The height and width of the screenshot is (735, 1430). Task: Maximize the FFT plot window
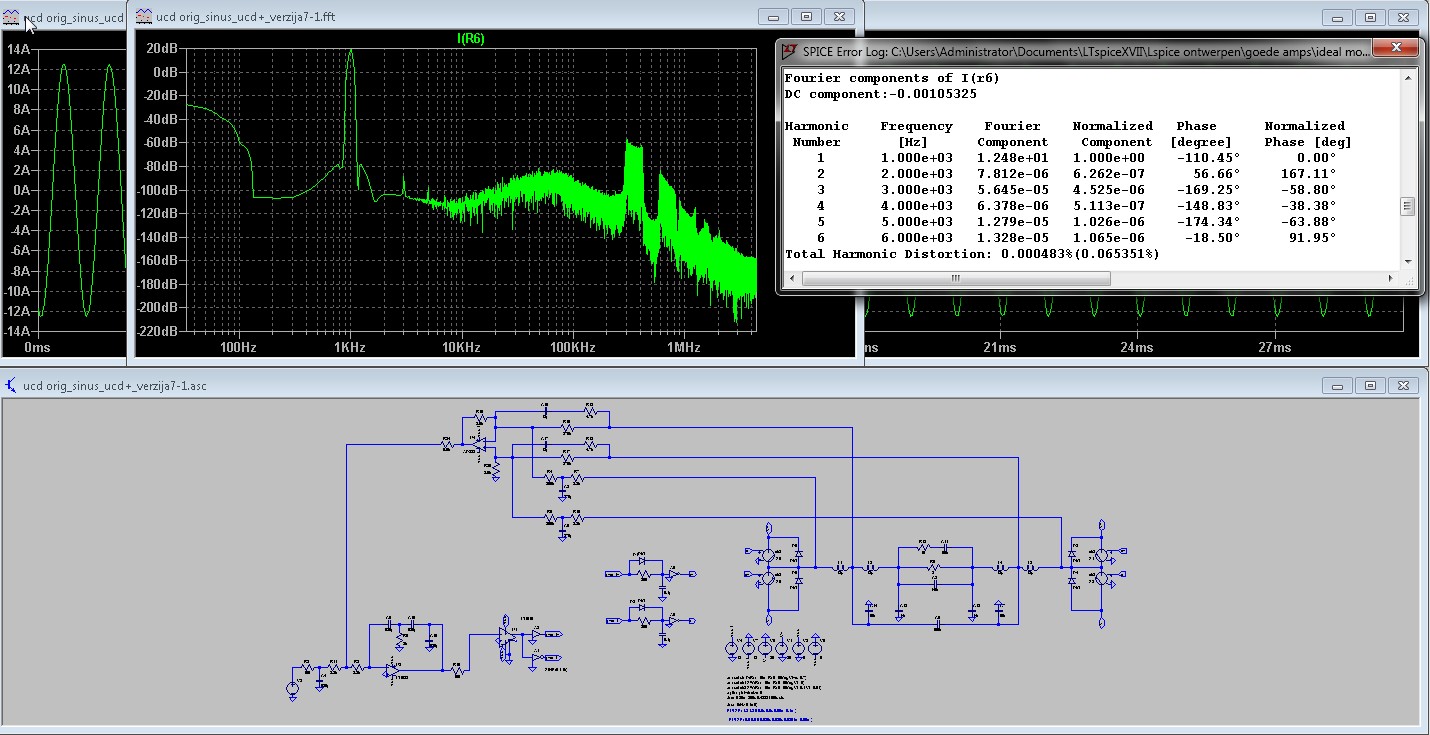(x=807, y=16)
